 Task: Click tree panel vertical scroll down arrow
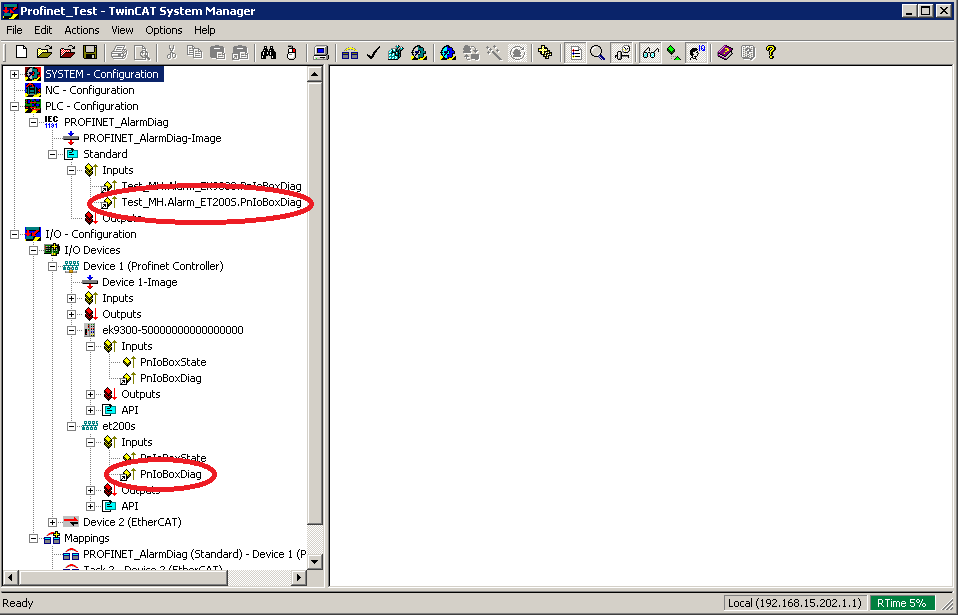[315, 561]
